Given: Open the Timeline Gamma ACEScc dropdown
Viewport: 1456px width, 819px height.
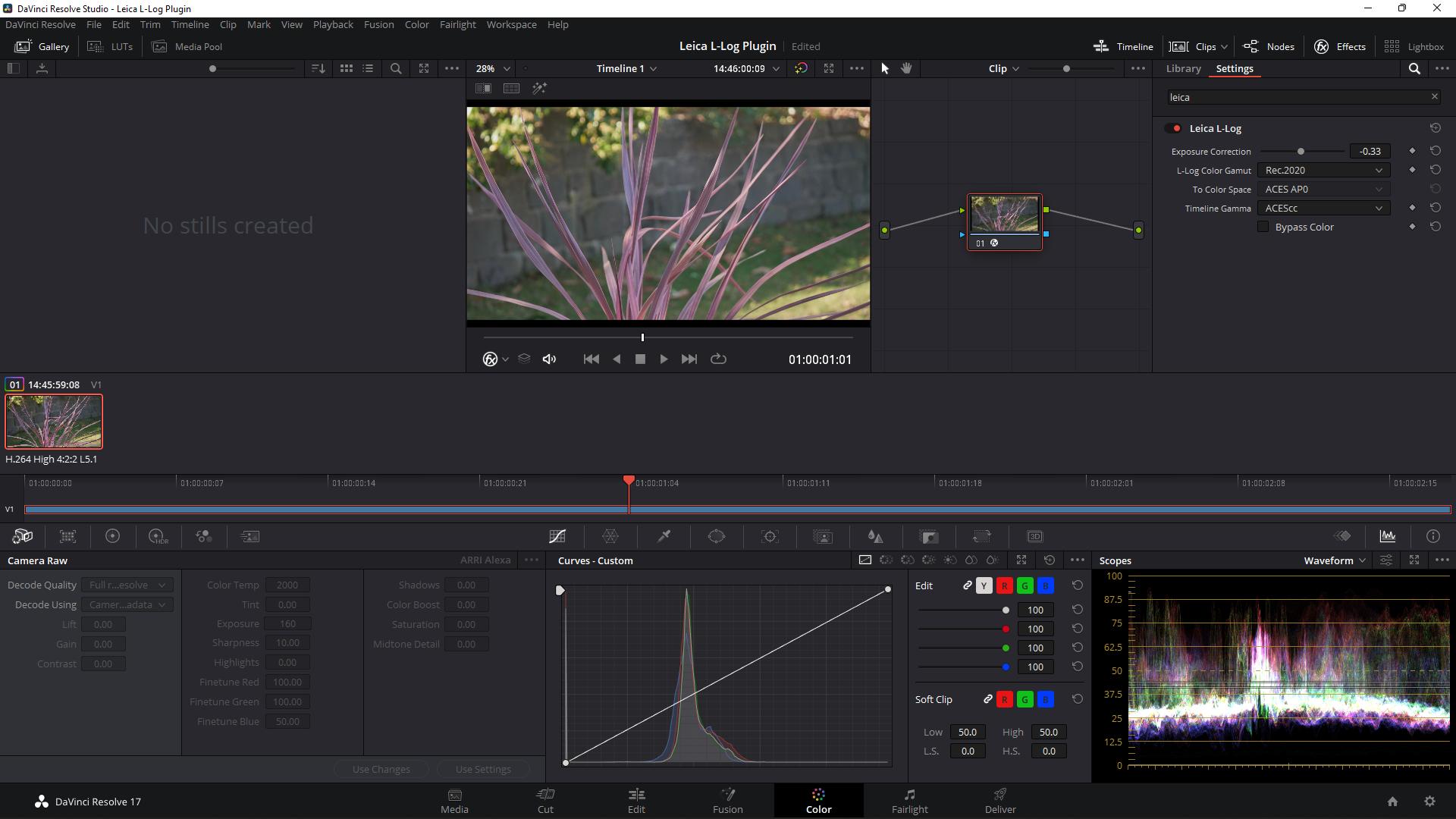Looking at the screenshot, I should (x=1323, y=209).
